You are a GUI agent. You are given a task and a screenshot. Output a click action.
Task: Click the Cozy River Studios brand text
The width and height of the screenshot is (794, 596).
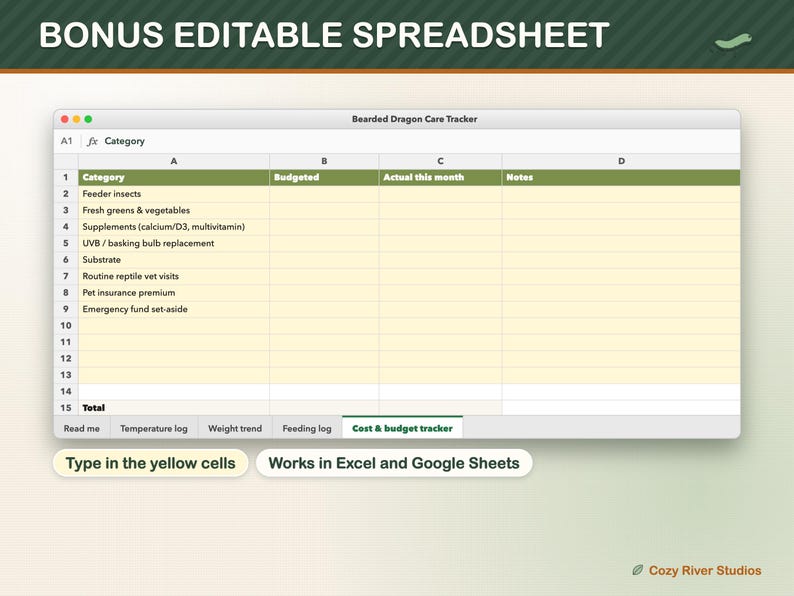pos(705,571)
